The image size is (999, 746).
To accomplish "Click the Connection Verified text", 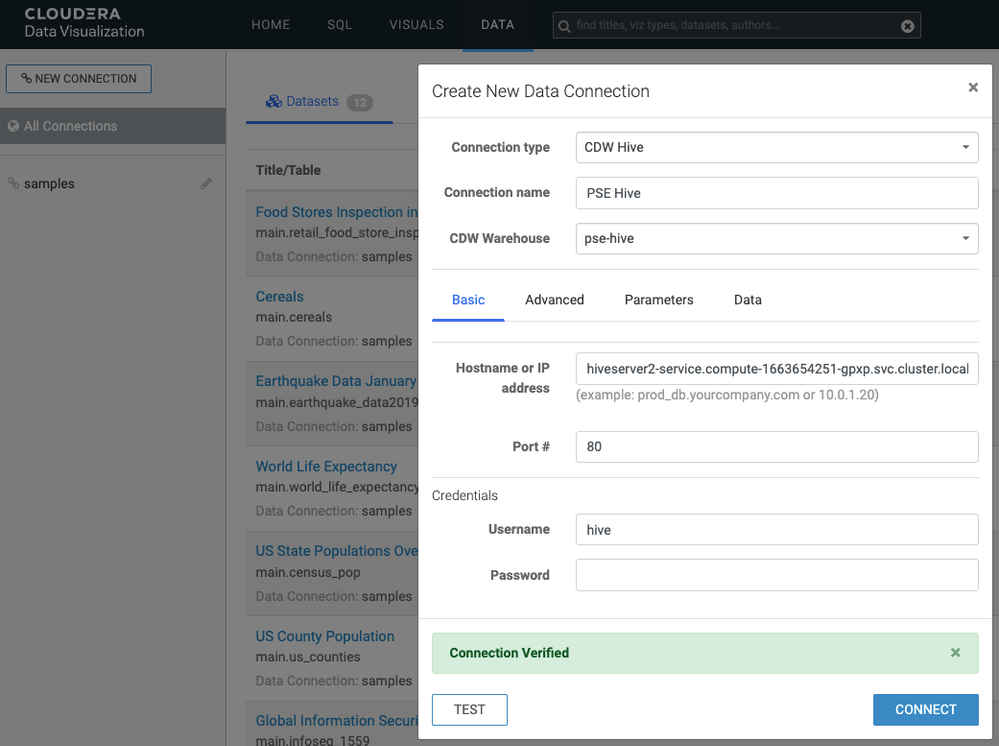I will 509,653.
